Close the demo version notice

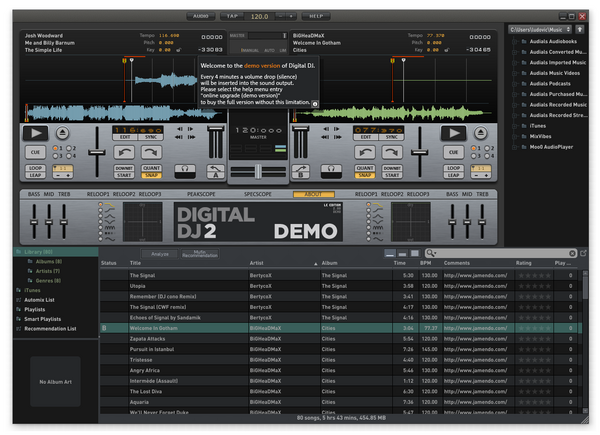(315, 104)
